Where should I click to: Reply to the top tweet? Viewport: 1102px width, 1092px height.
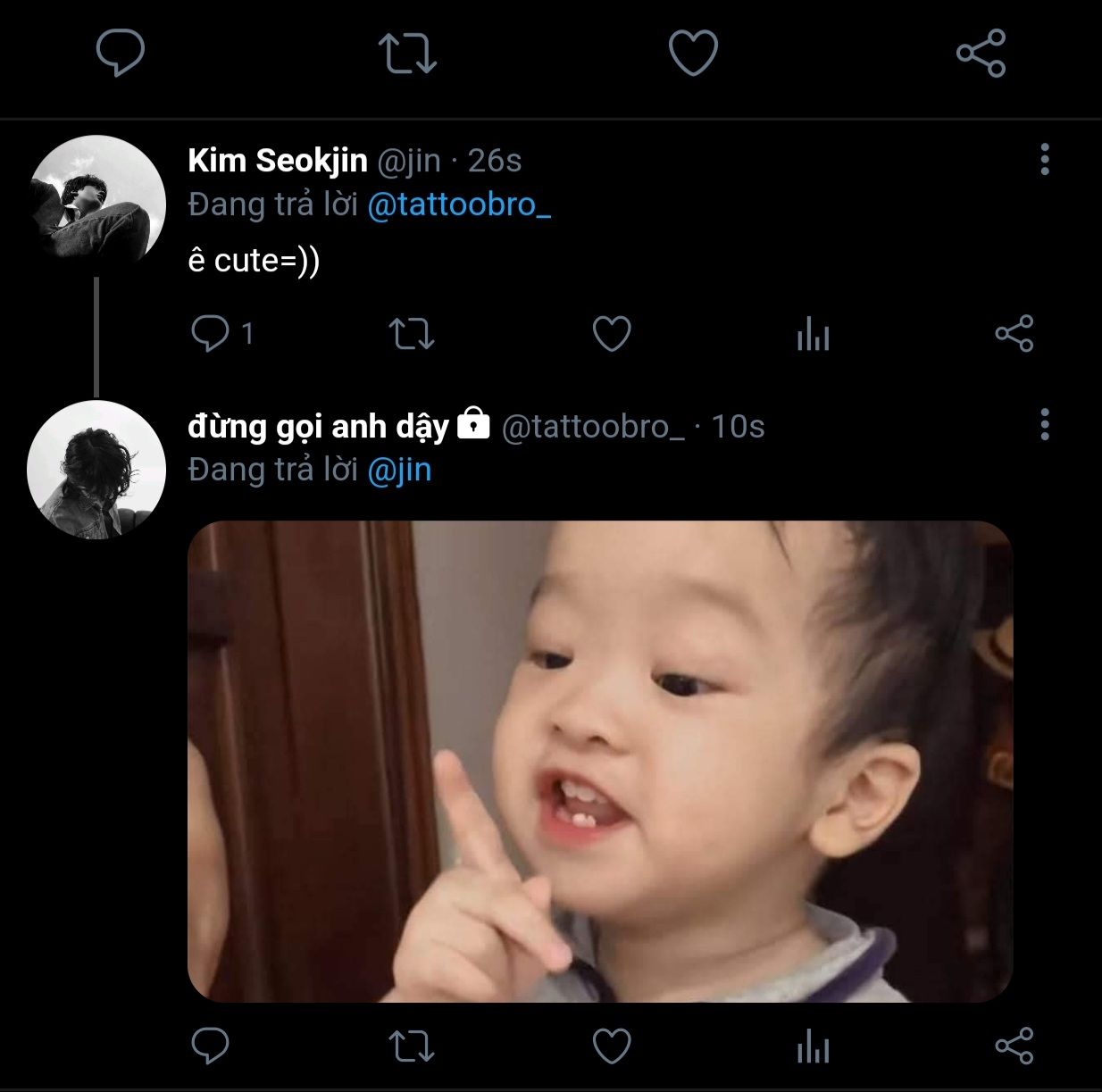pos(121,53)
